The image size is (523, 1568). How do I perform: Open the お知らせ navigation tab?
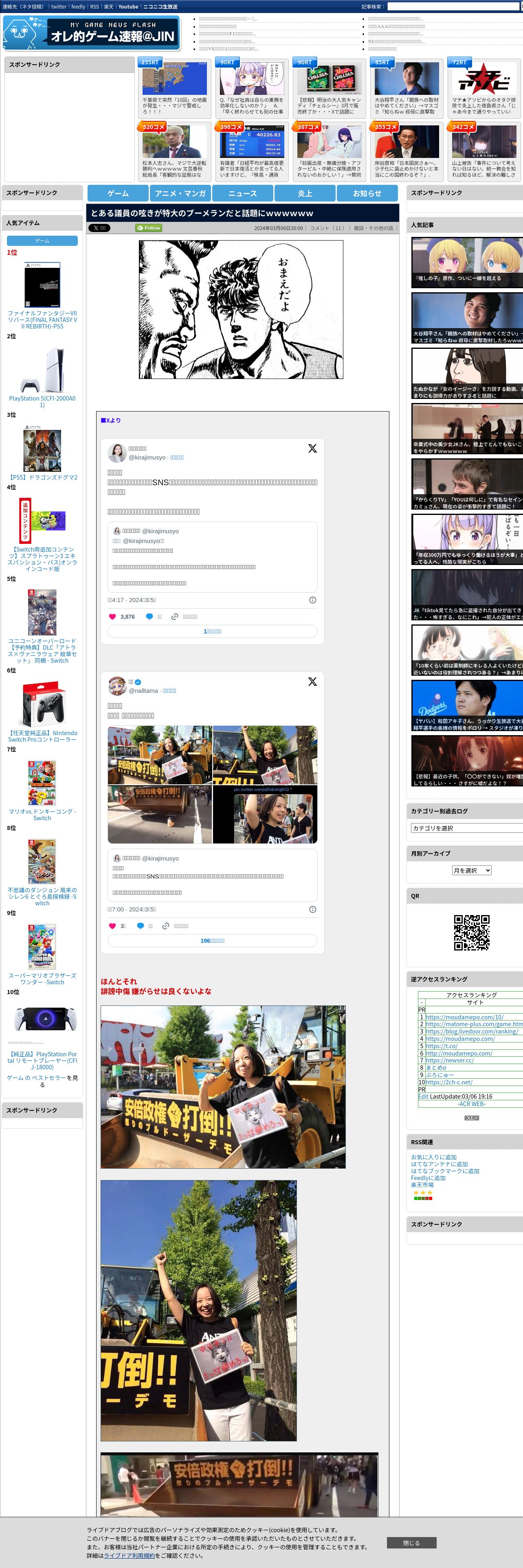coord(368,193)
